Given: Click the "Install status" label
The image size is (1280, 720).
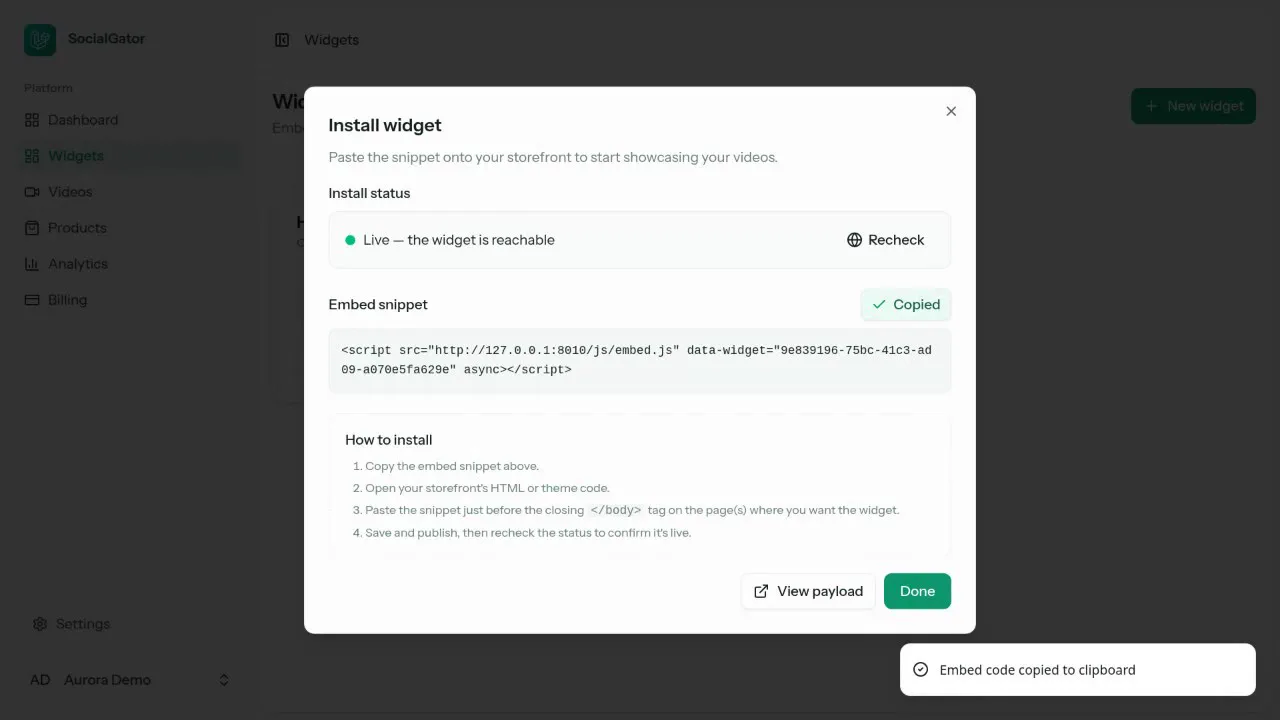Looking at the screenshot, I should point(369,193).
